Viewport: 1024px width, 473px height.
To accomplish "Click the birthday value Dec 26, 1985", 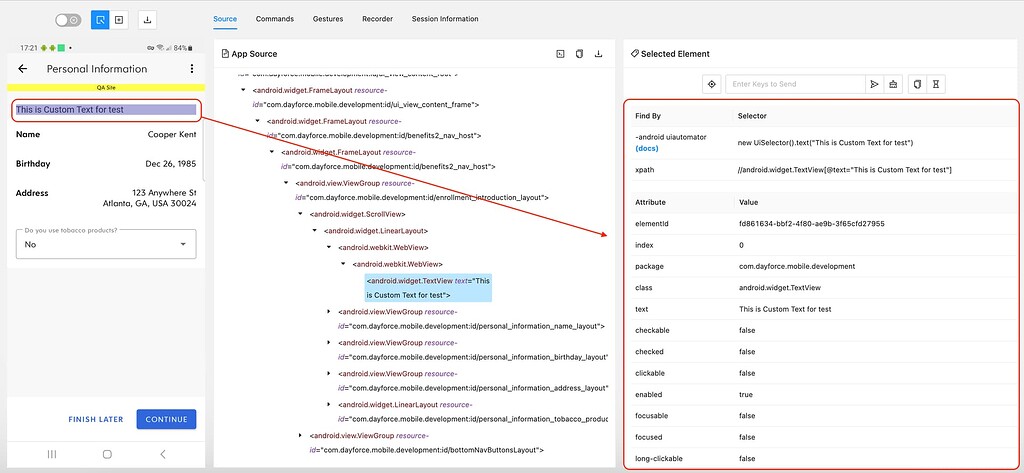I will pyautogui.click(x=170, y=164).
